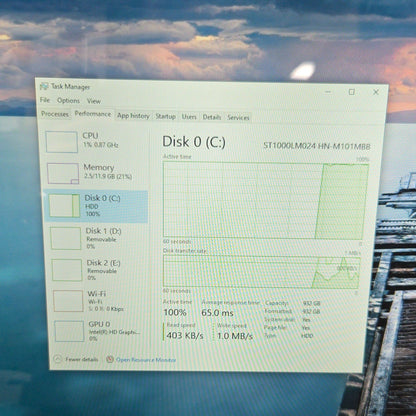Click the 403 KB/s read speed value
The height and width of the screenshot is (416, 416).
coord(185,335)
